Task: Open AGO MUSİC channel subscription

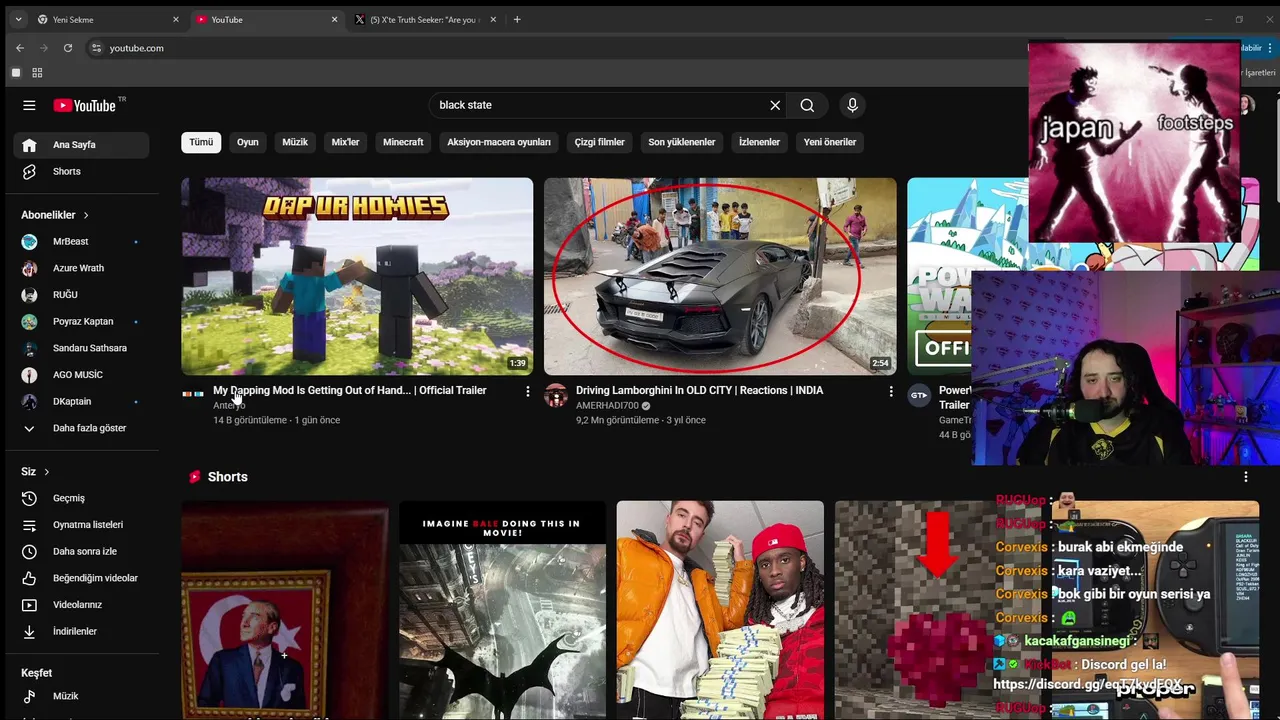Action: tap(81, 375)
